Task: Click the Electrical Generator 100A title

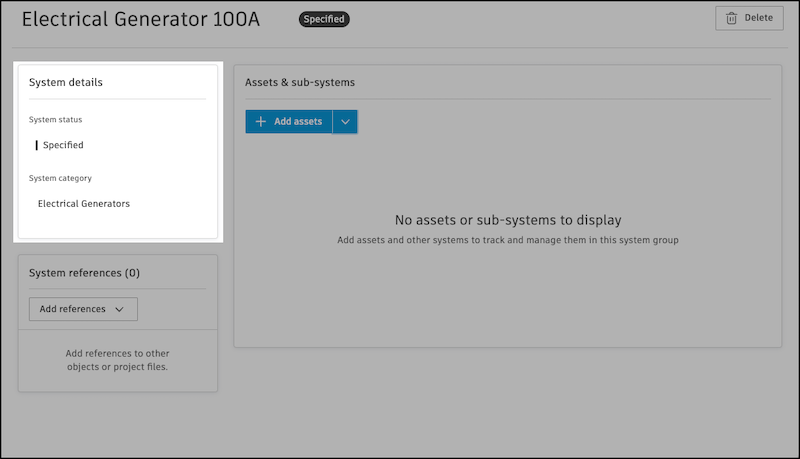Action: pyautogui.click(x=141, y=19)
